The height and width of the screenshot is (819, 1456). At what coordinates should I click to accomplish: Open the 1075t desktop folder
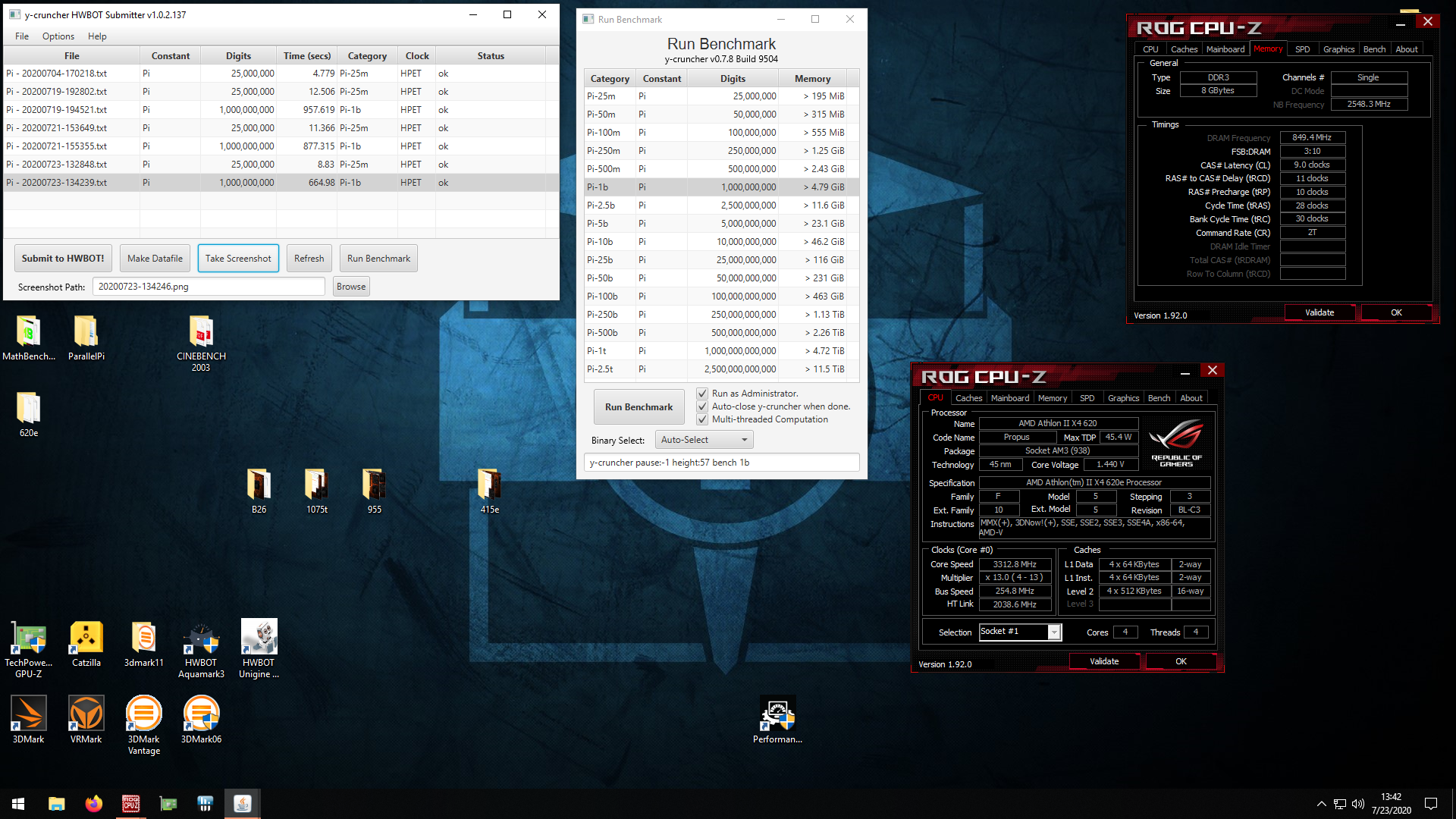point(317,491)
